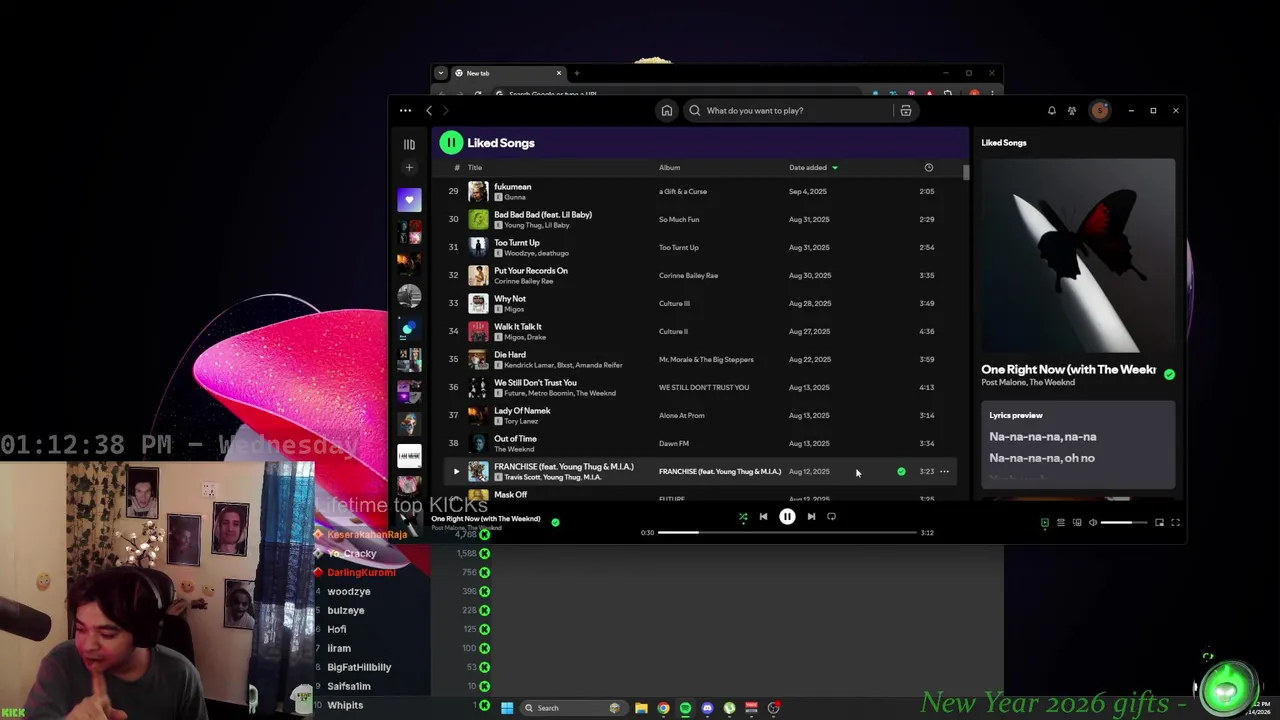Enter full screen from player bar
Image resolution: width=1280 pixels, height=720 pixels.
[1175, 523]
